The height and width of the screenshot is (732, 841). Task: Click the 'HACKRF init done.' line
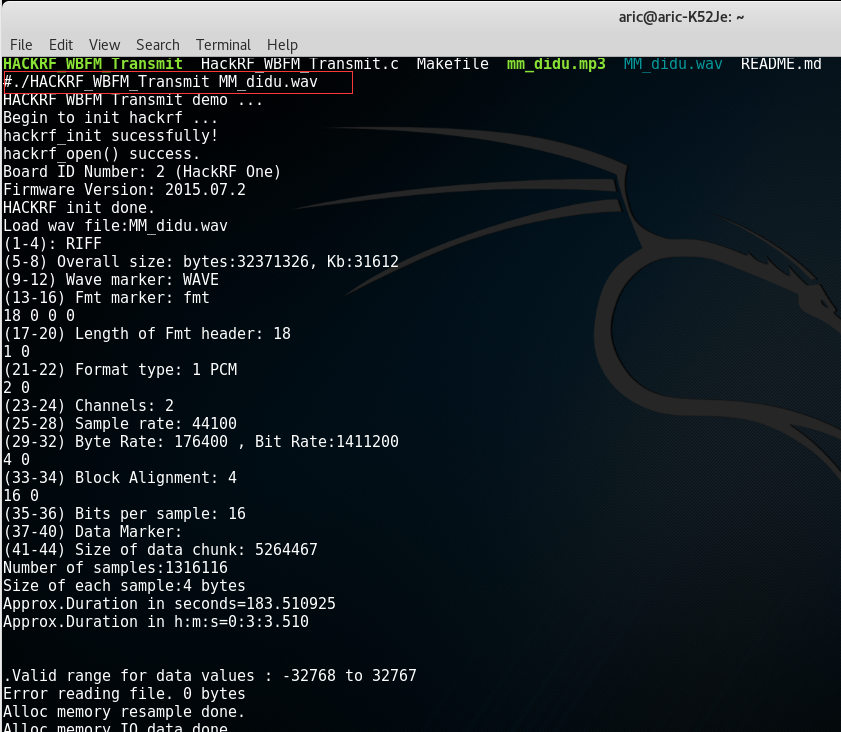click(x=79, y=208)
